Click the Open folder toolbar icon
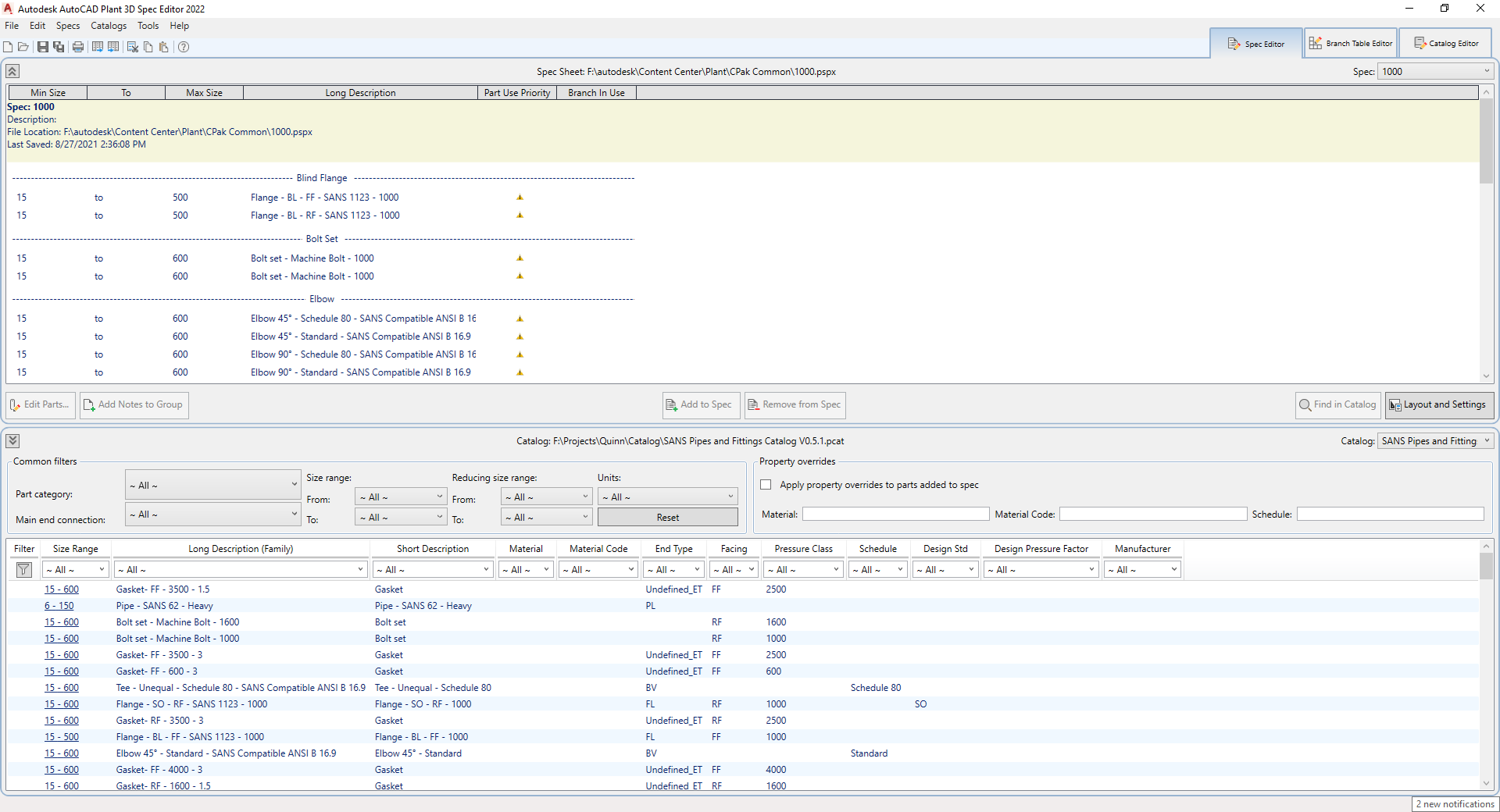 23,47
